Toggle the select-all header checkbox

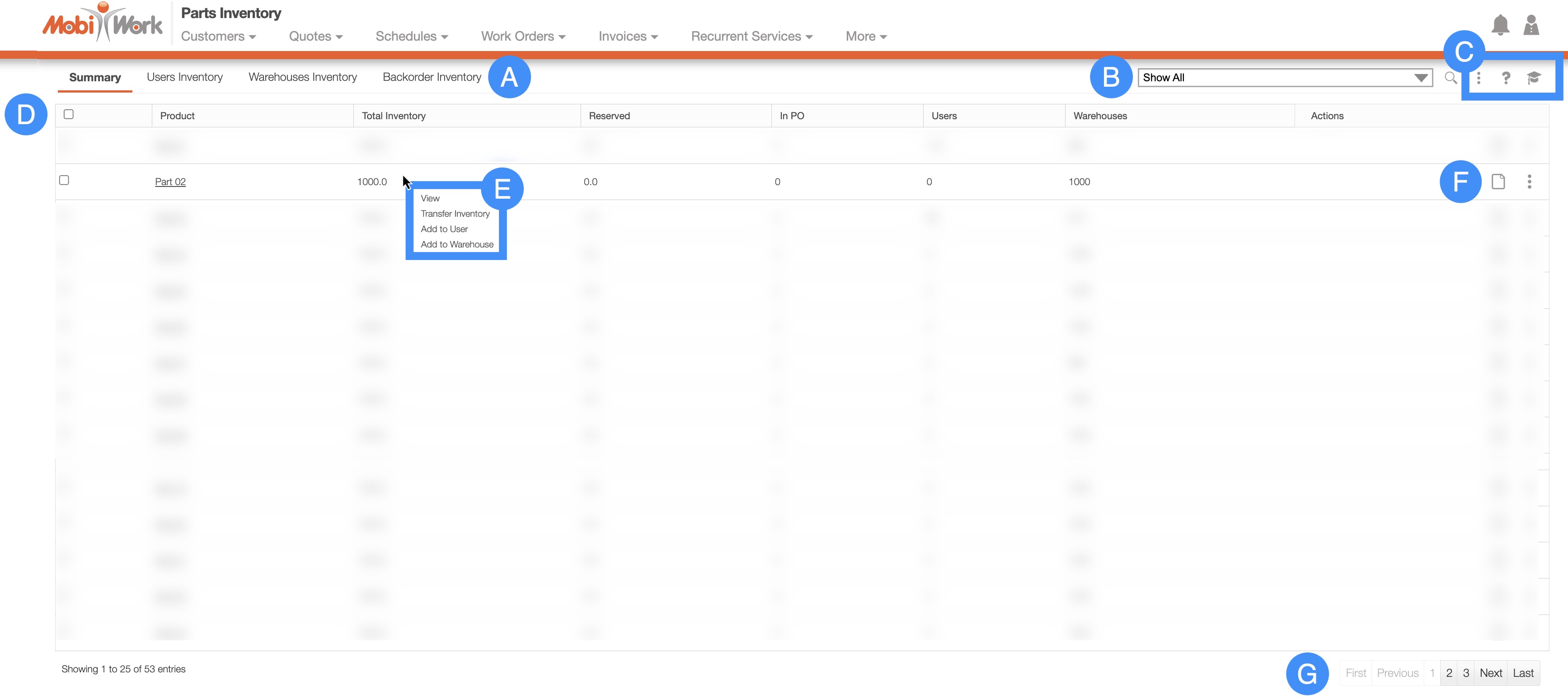pyautogui.click(x=69, y=114)
